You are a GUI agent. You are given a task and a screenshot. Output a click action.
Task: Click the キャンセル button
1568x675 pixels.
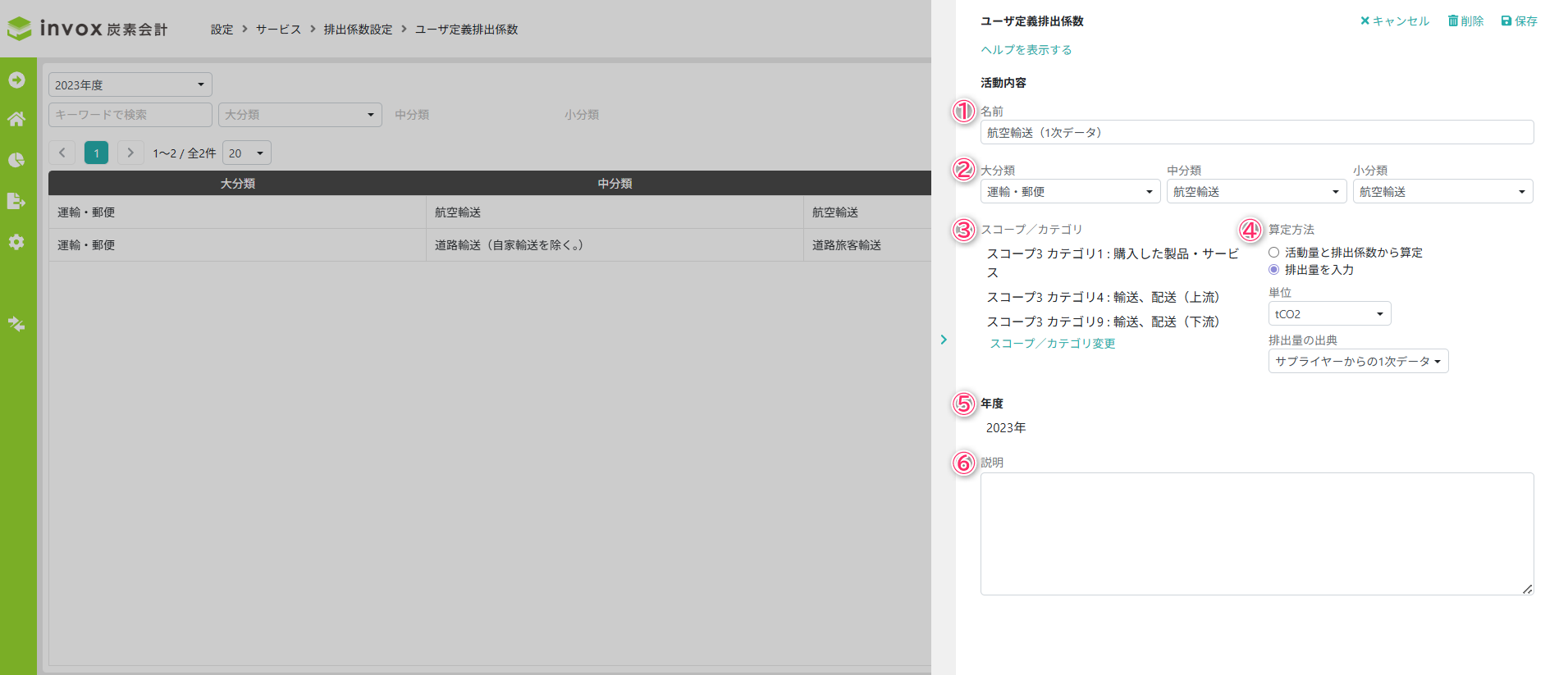(x=1394, y=21)
